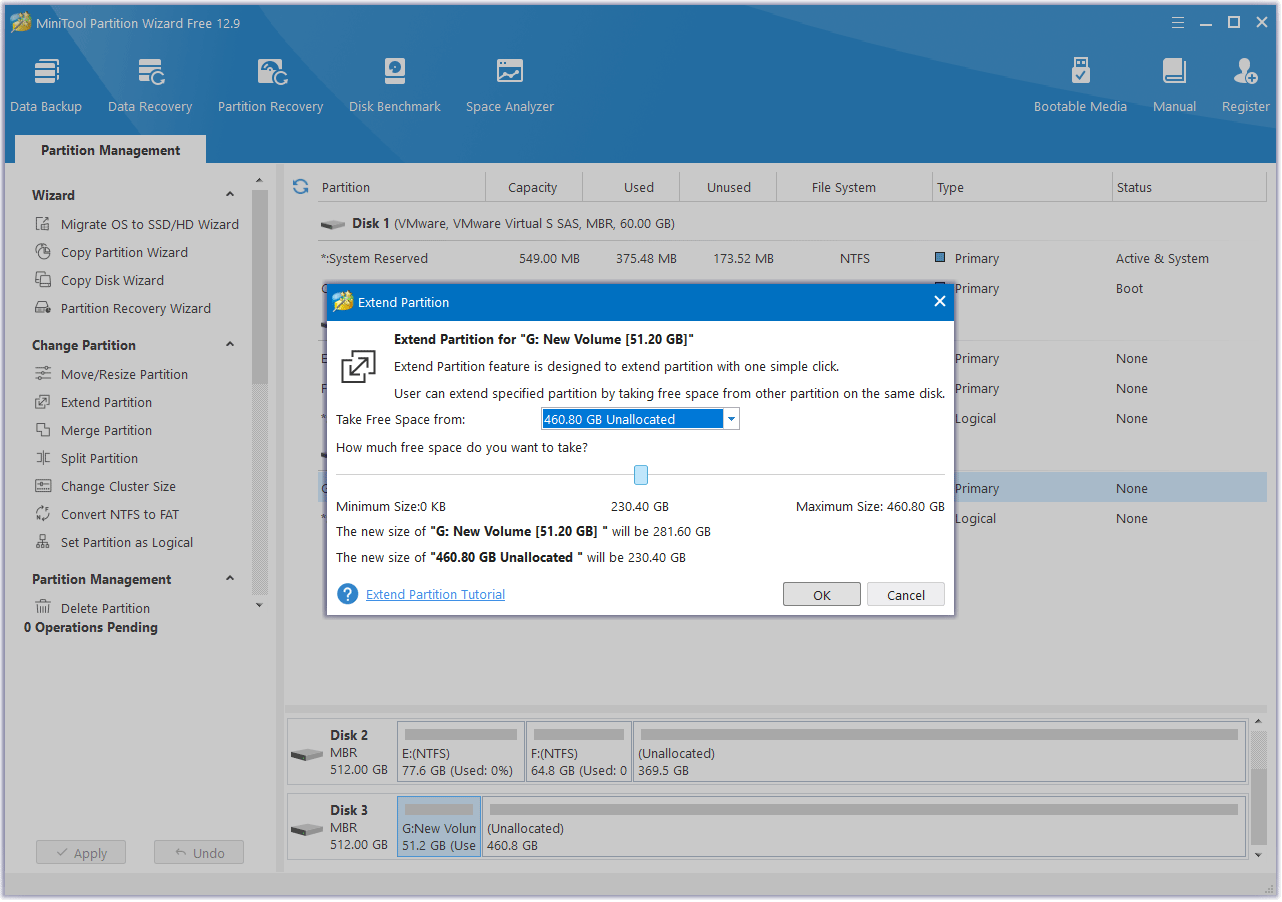The image size is (1282, 902).
Task: Choose Extend Partition in the sidebar
Action: point(94,402)
